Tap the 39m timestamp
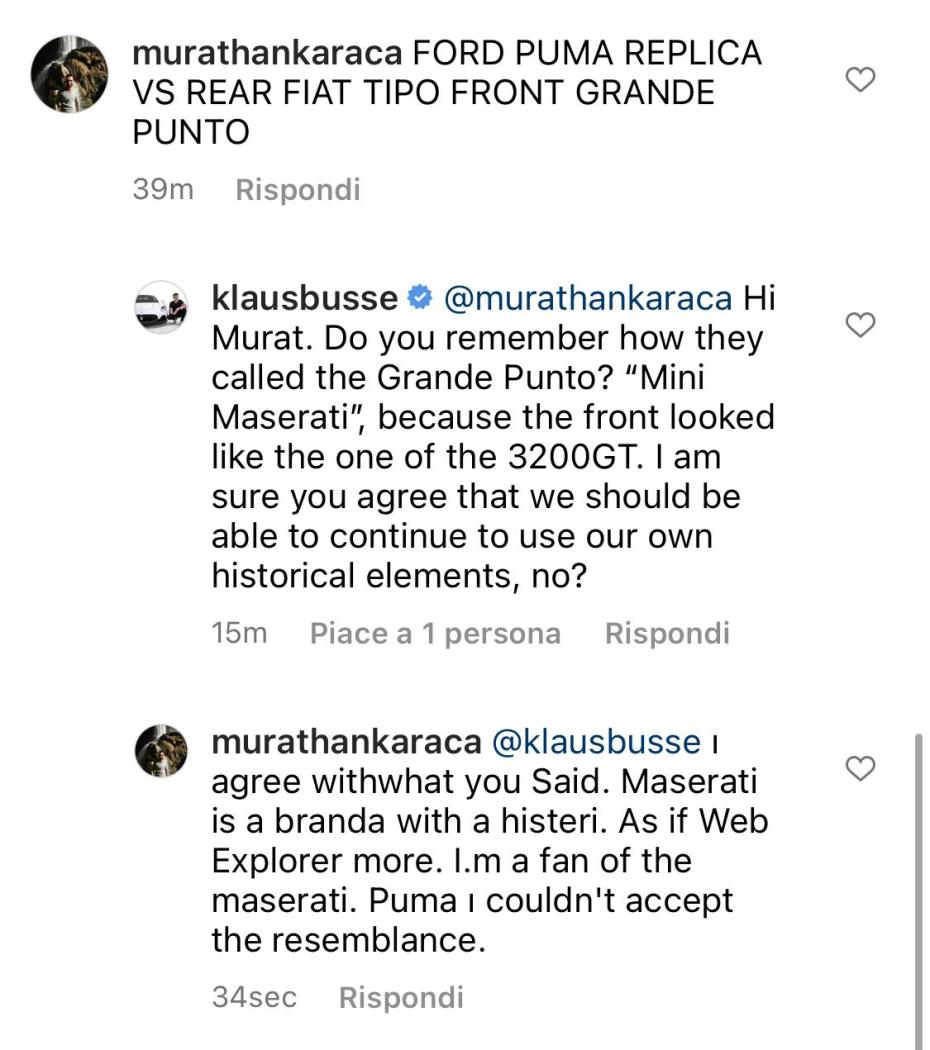The image size is (930, 1050). coord(163,189)
